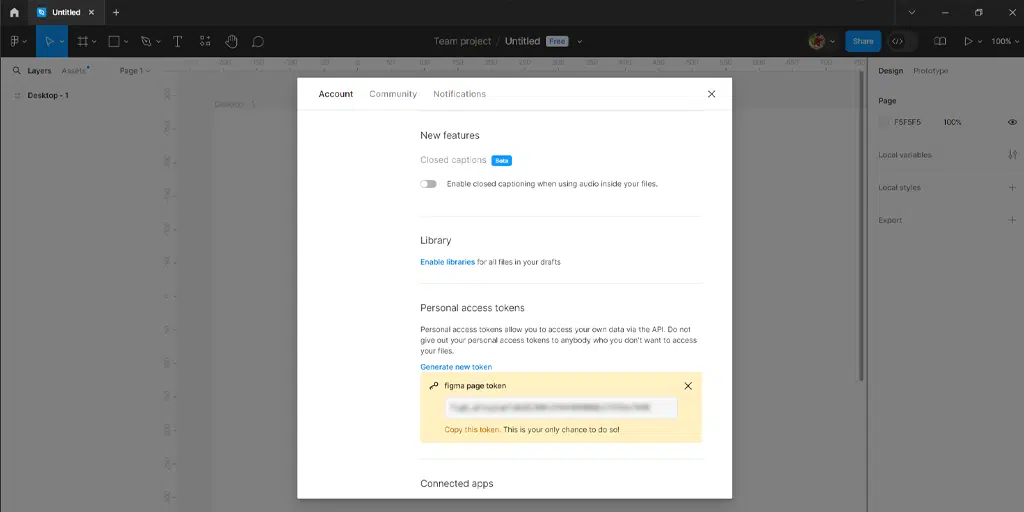Click the Share button
This screenshot has height=512, width=1024.
(x=863, y=41)
